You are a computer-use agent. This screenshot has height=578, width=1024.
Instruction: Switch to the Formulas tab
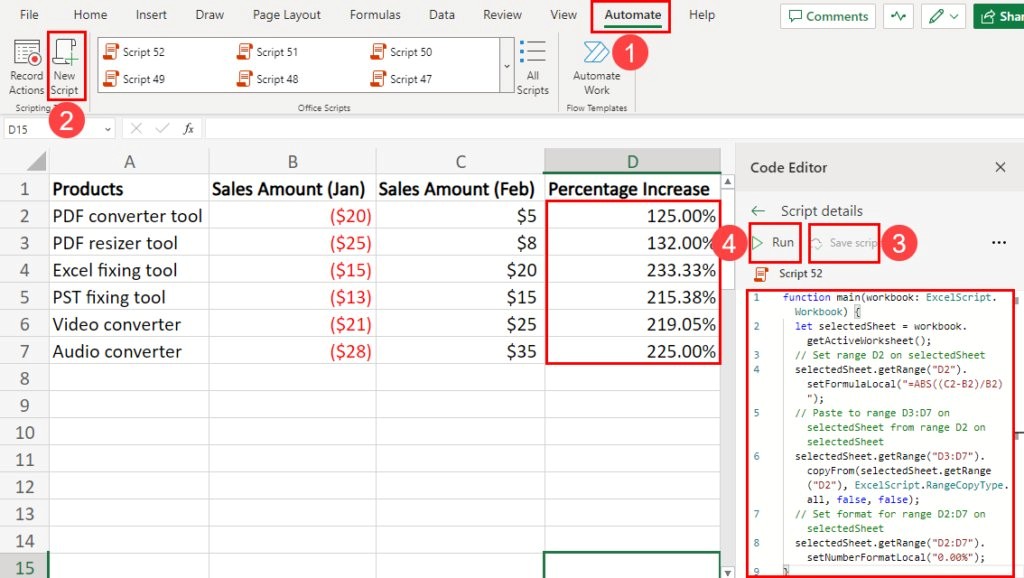click(375, 15)
